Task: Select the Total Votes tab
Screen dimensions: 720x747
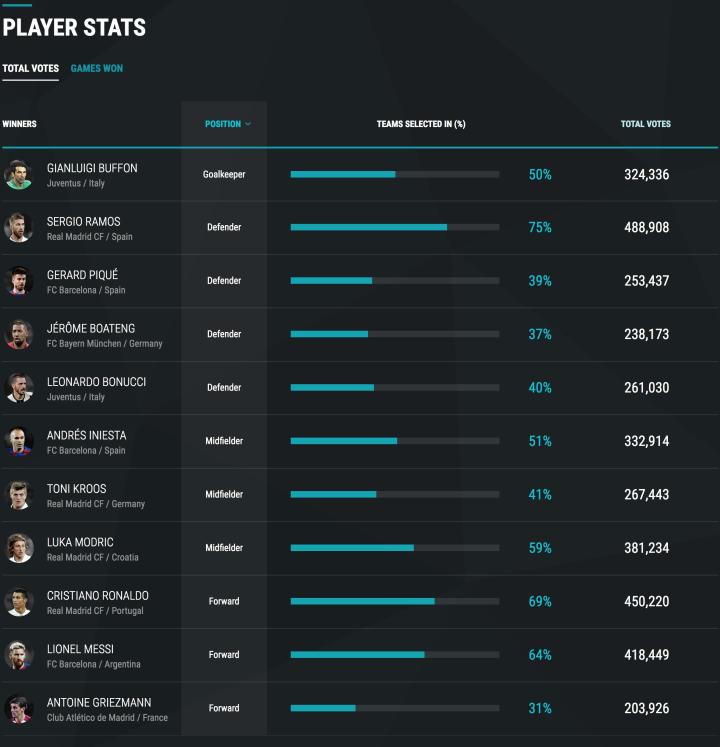Action: point(30,68)
